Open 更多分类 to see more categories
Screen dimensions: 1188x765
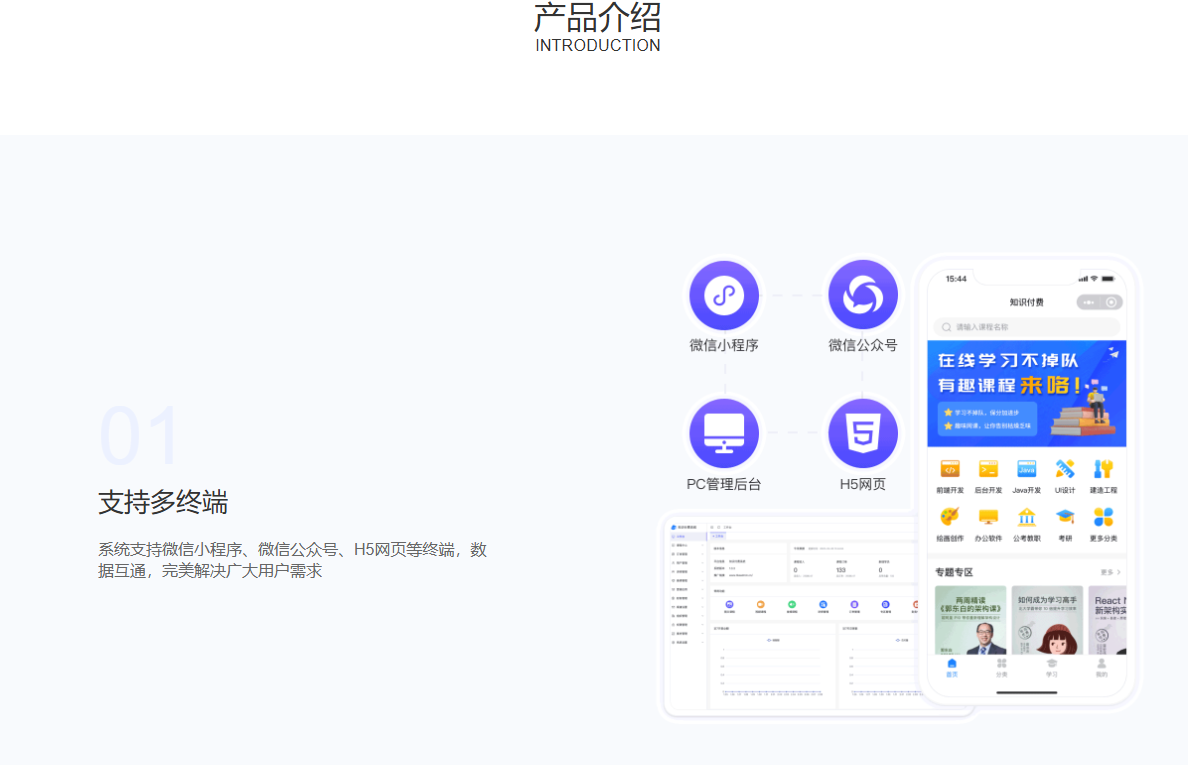tap(1103, 517)
